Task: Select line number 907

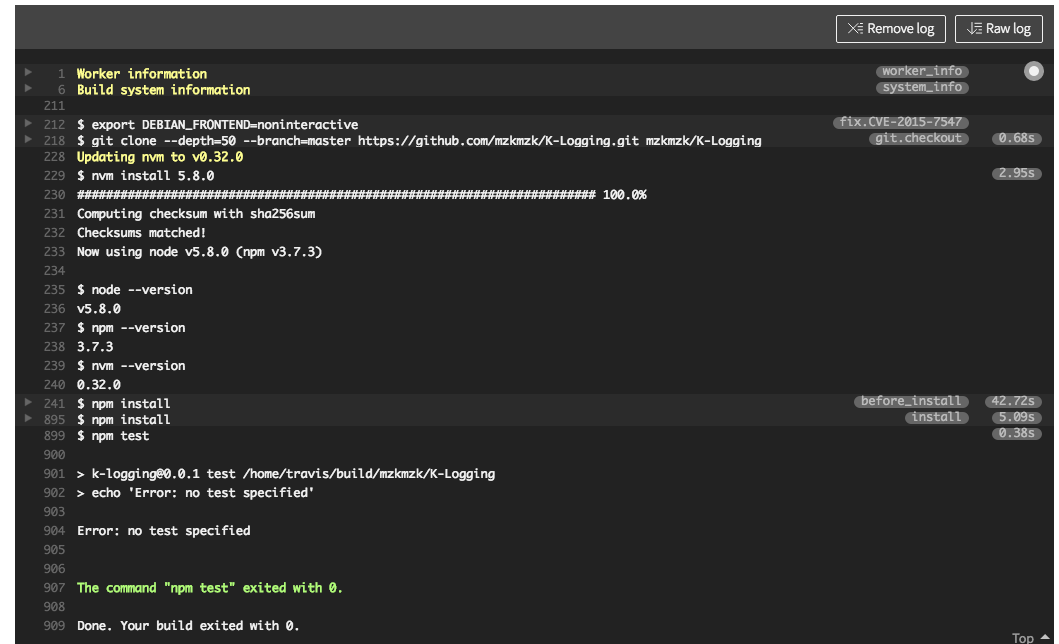Action: coord(54,588)
